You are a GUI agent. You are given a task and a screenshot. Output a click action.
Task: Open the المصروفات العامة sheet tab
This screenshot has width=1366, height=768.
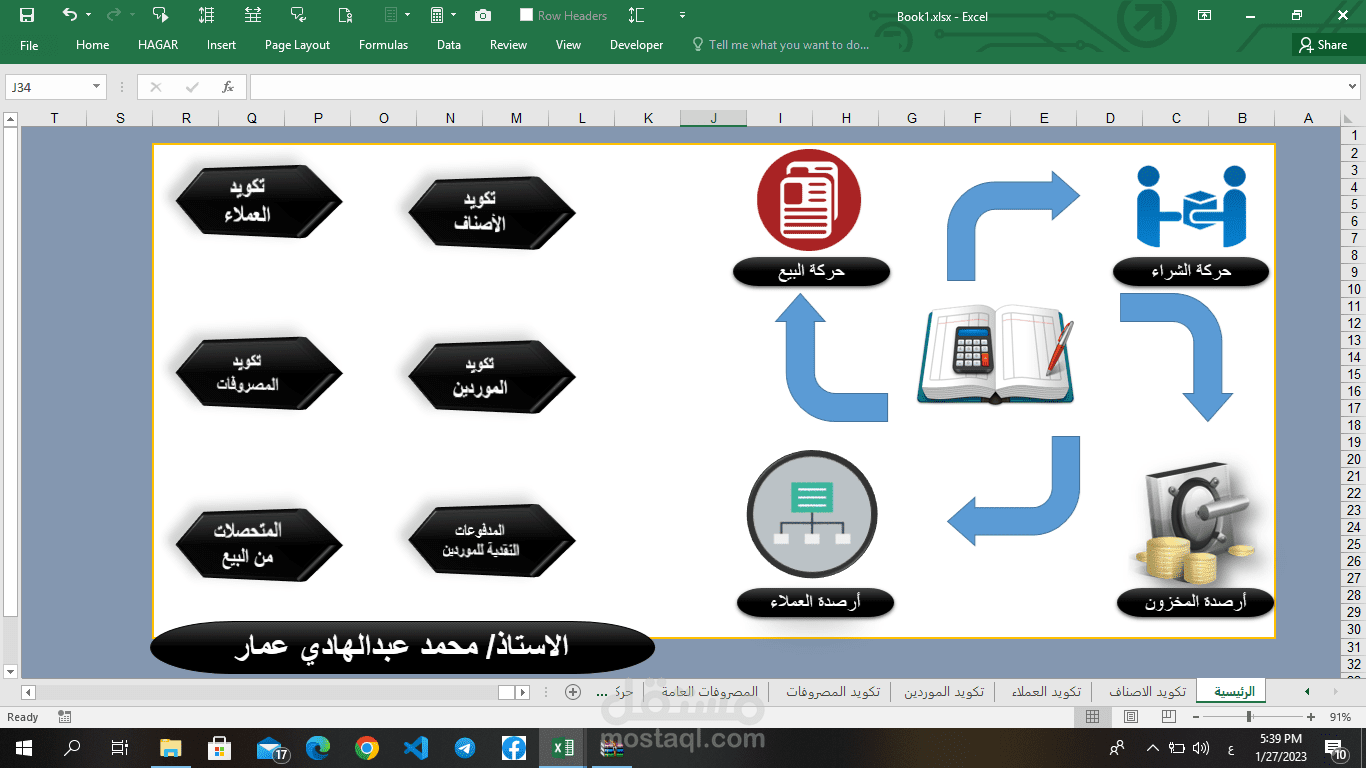(709, 691)
